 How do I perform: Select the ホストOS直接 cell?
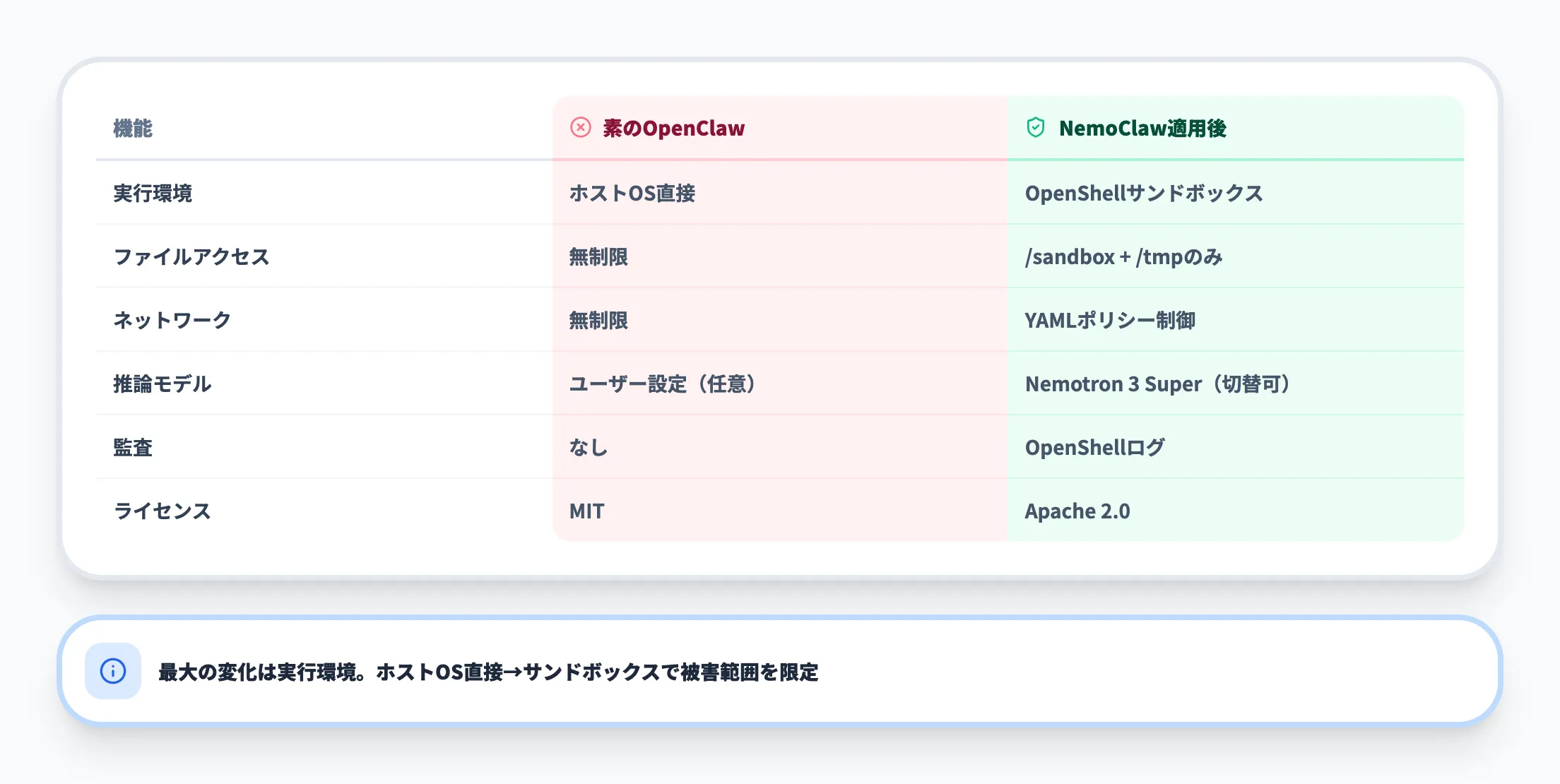click(x=631, y=194)
